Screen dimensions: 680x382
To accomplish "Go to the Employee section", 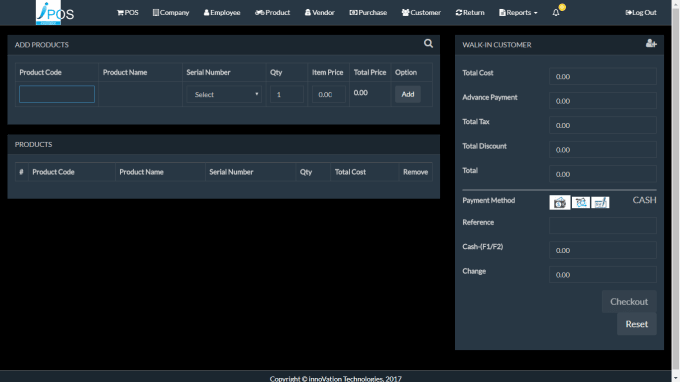I will coord(222,13).
